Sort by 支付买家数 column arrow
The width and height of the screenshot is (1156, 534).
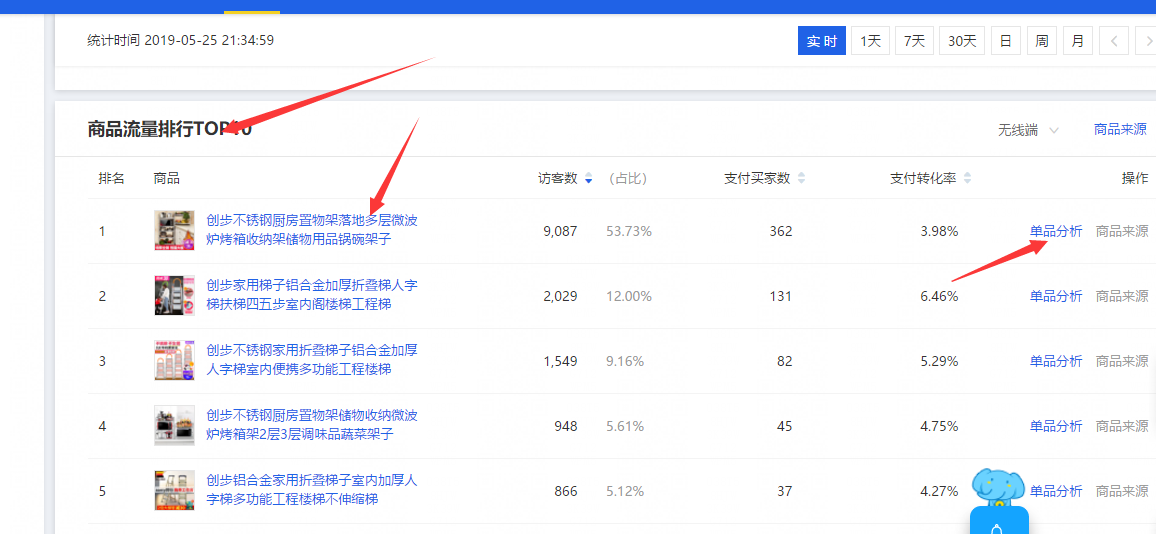[801, 179]
